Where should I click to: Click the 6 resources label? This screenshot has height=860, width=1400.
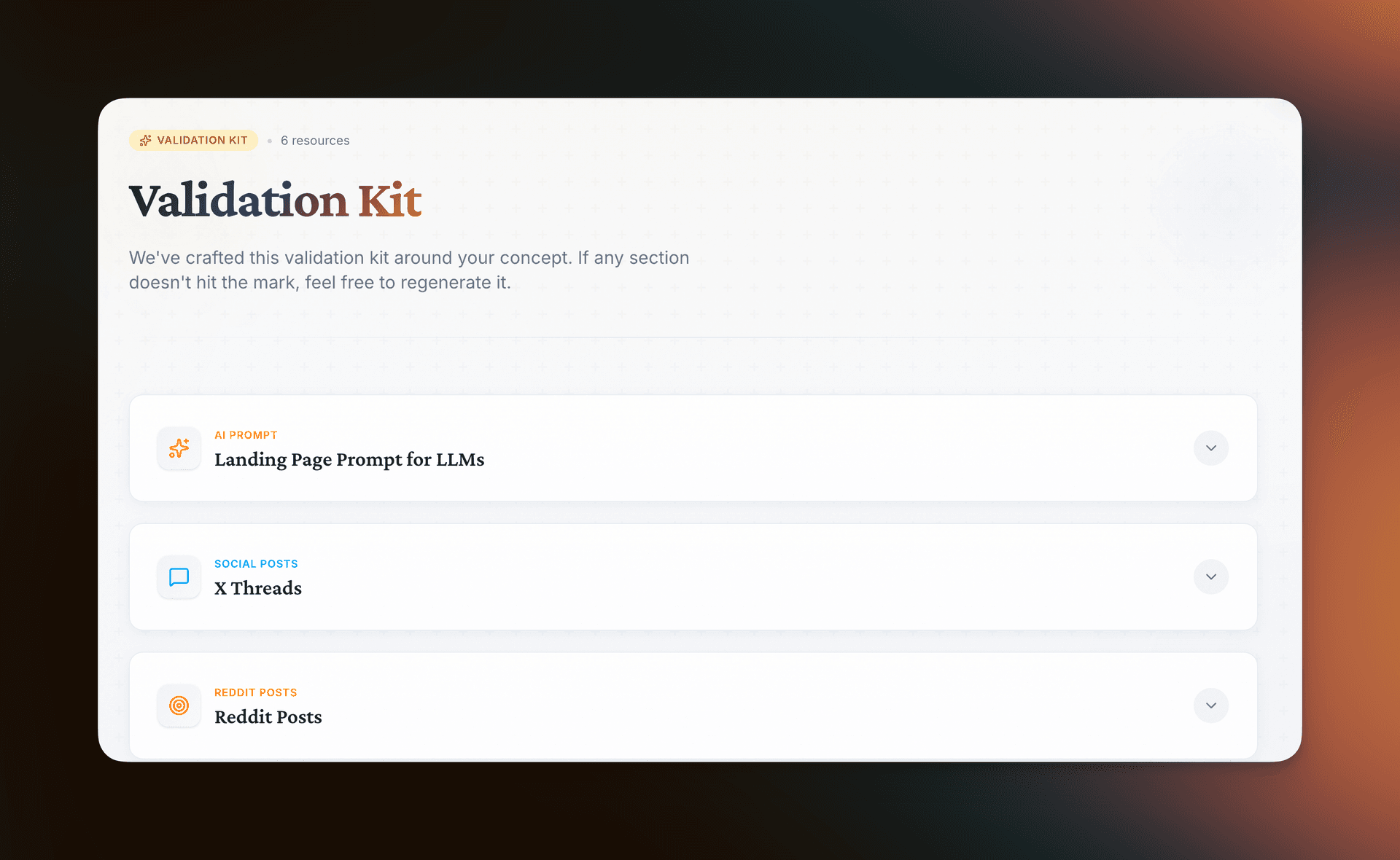tap(315, 140)
